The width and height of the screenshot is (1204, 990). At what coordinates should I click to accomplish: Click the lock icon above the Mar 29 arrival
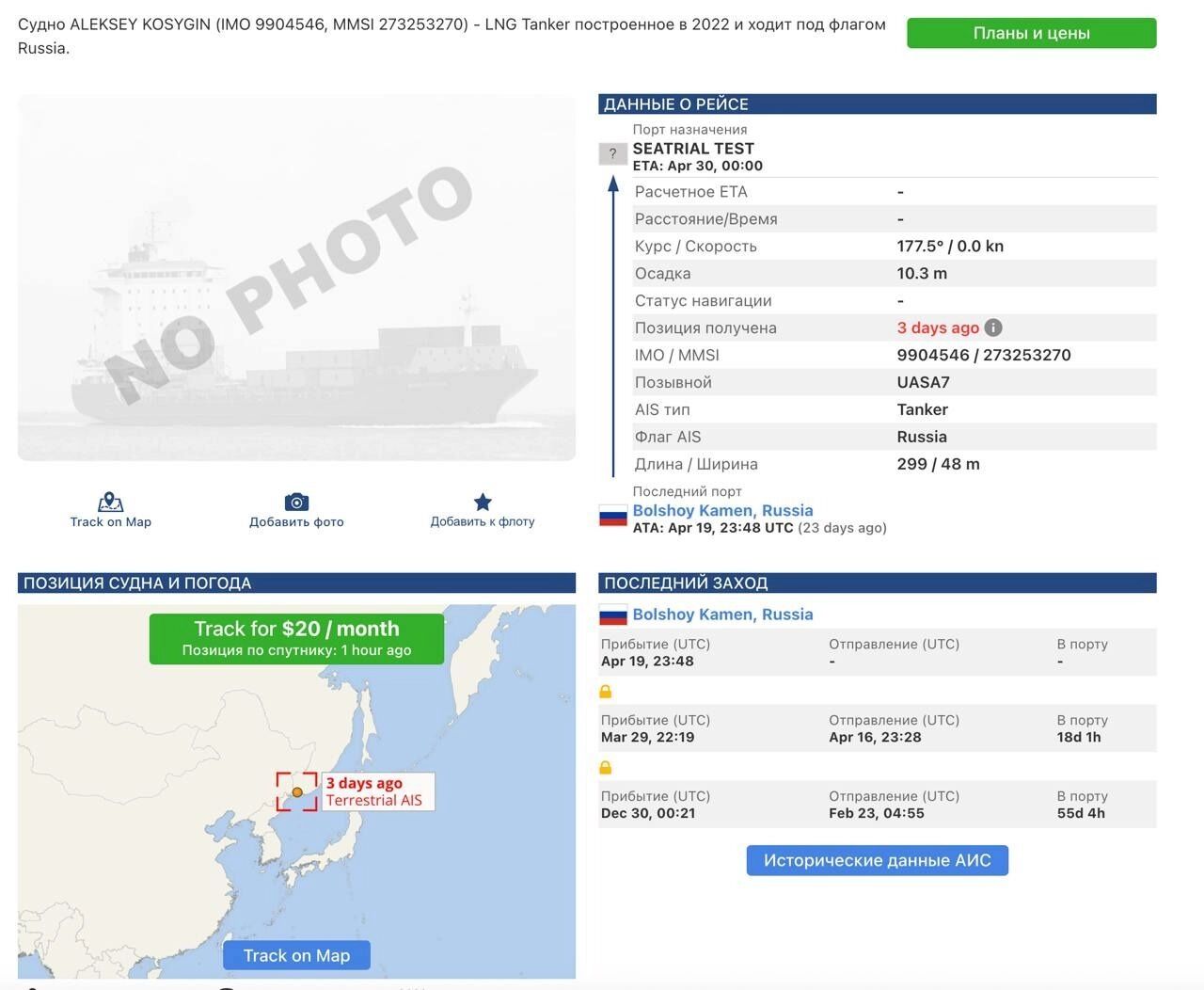point(606,692)
